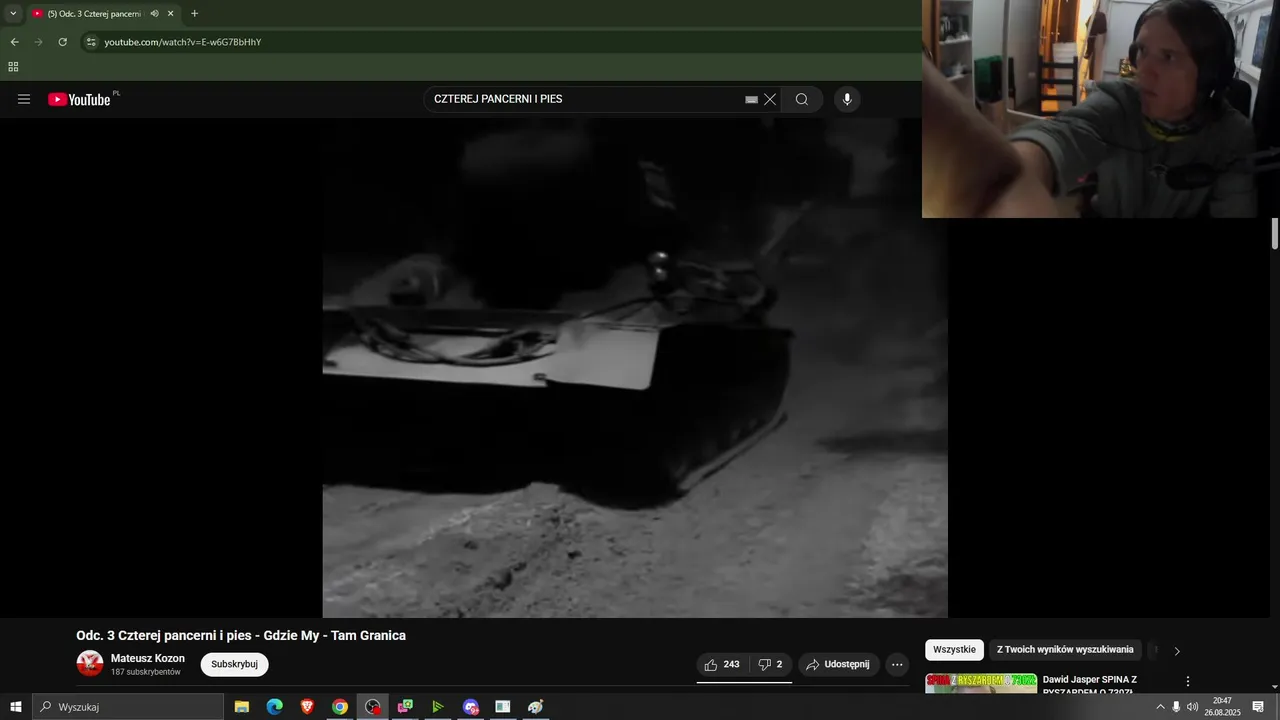Reload the YouTube page
This screenshot has height=720, width=1280.
click(x=62, y=42)
